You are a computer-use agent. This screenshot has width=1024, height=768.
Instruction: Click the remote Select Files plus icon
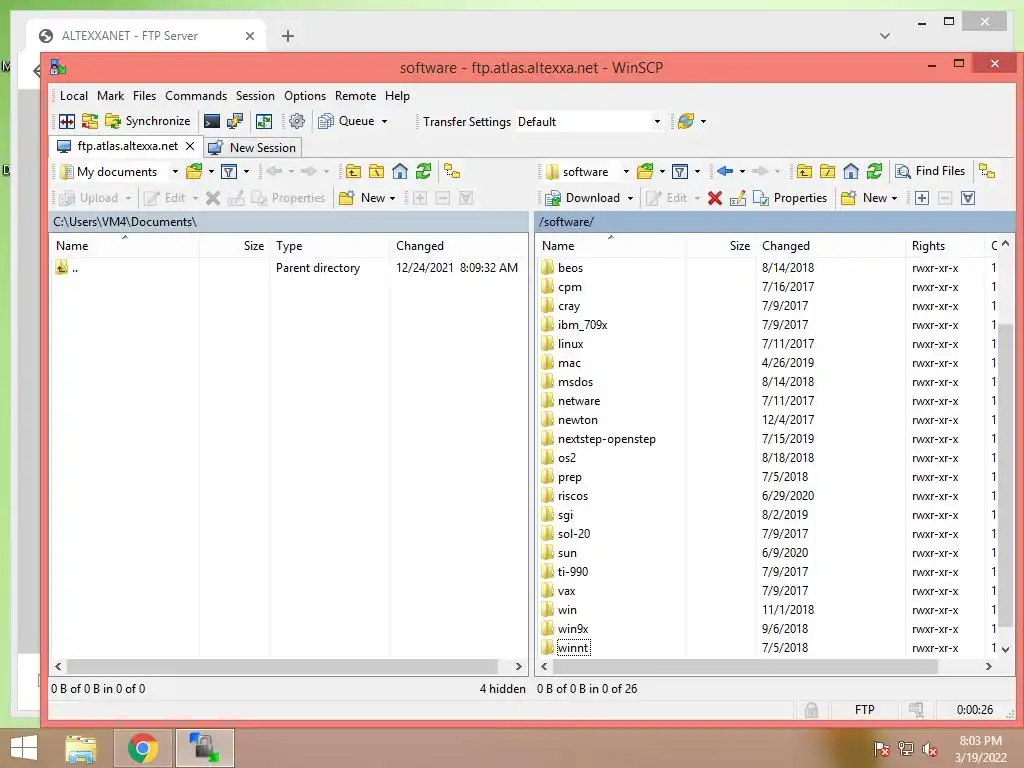click(x=921, y=198)
